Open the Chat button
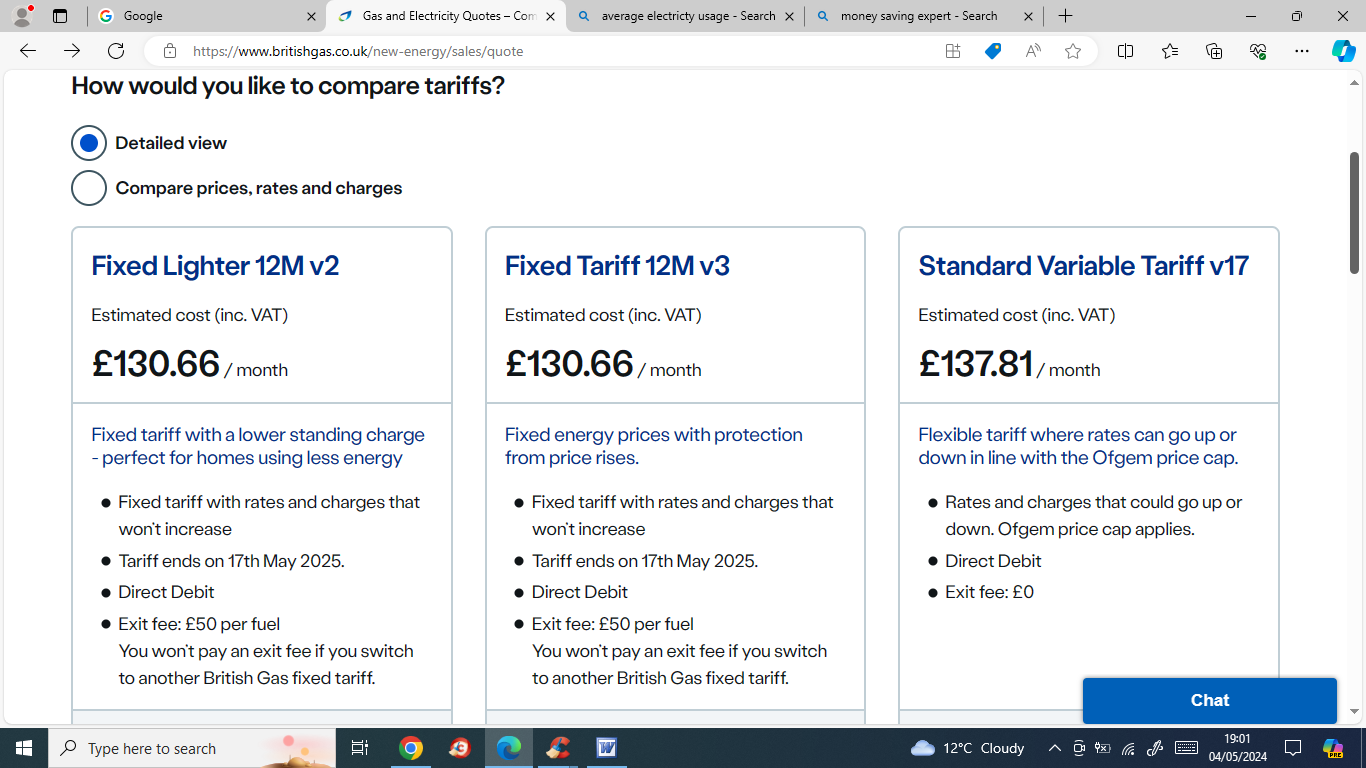This screenshot has height=768, width=1366. 1209,700
